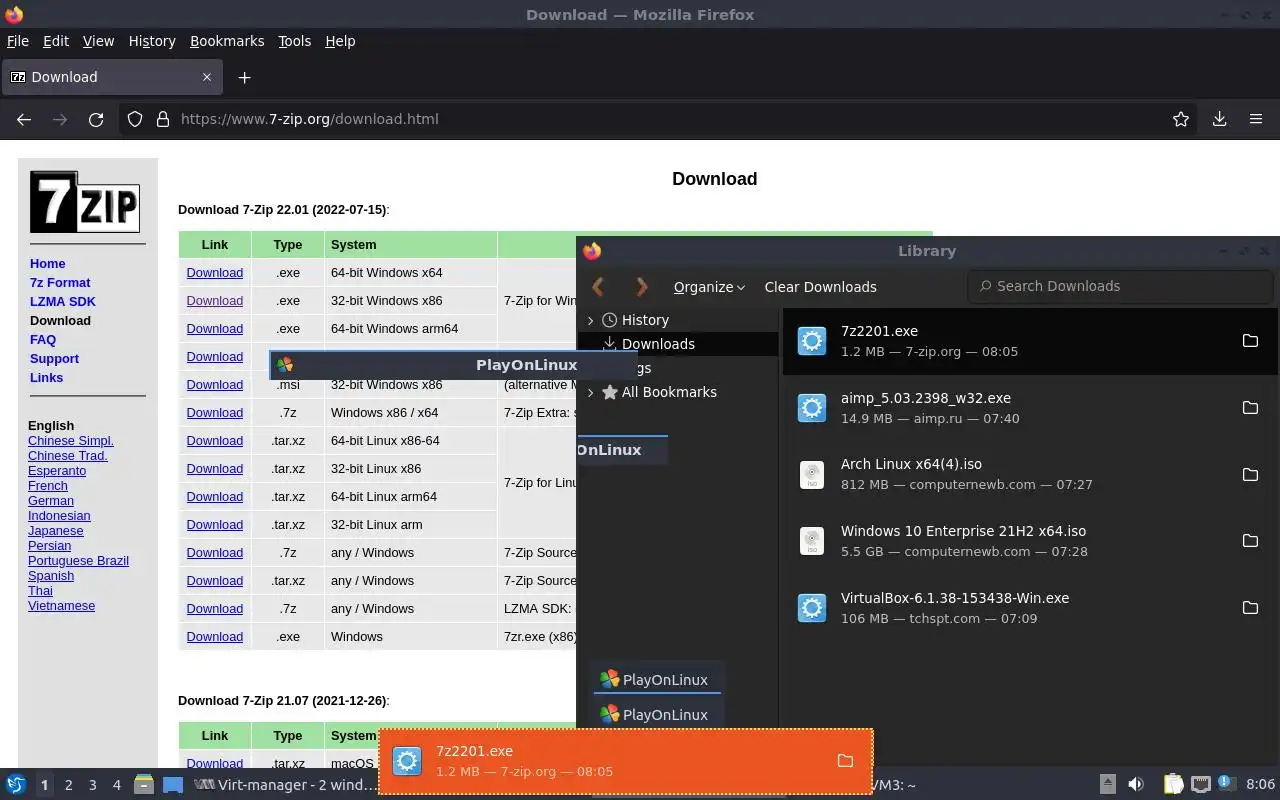Go back in the Library window
Image resolution: width=1280 pixels, height=800 pixels.
598,287
